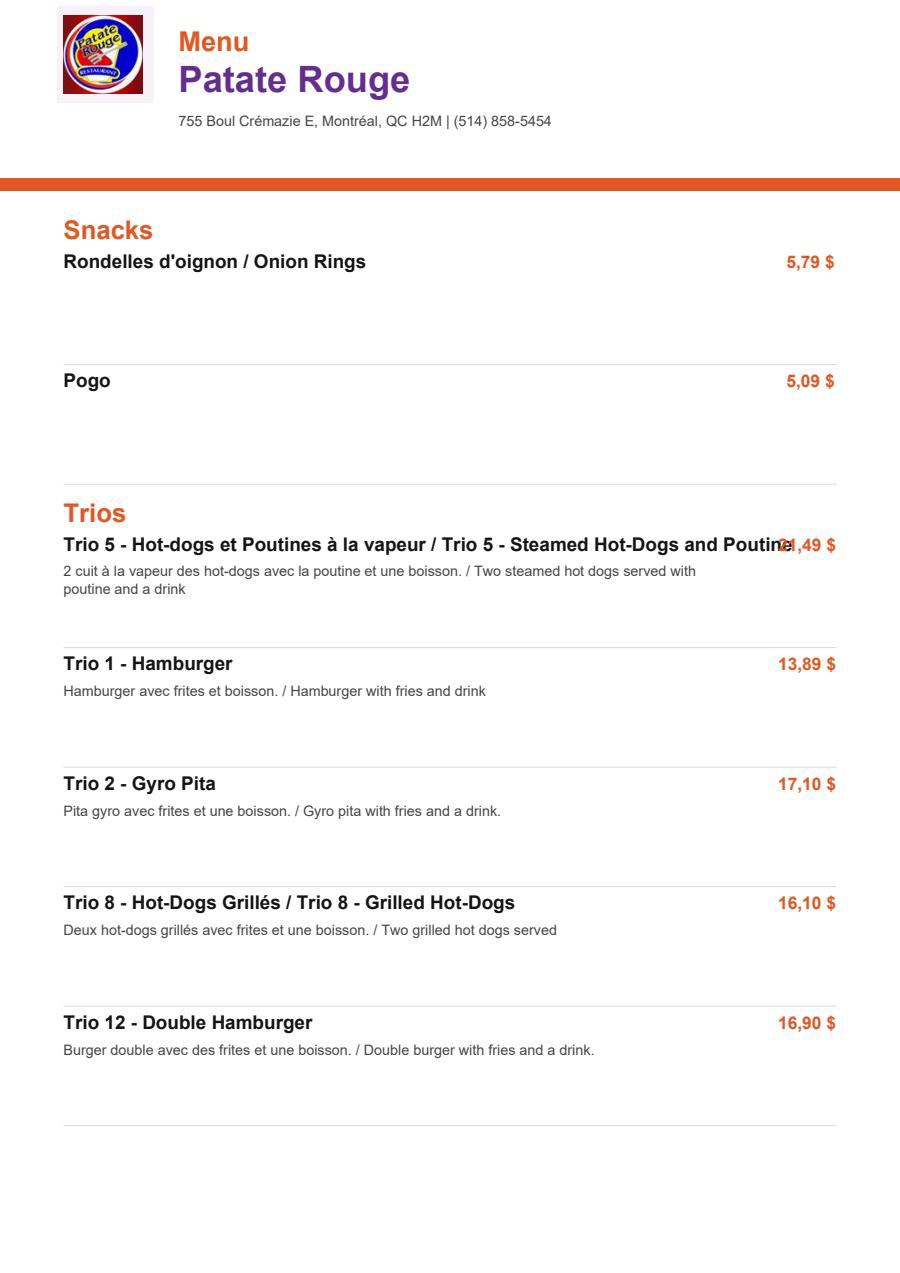Viewport: 900px width, 1273px height.
Task: Open the Snacks section heading
Action: click(108, 230)
